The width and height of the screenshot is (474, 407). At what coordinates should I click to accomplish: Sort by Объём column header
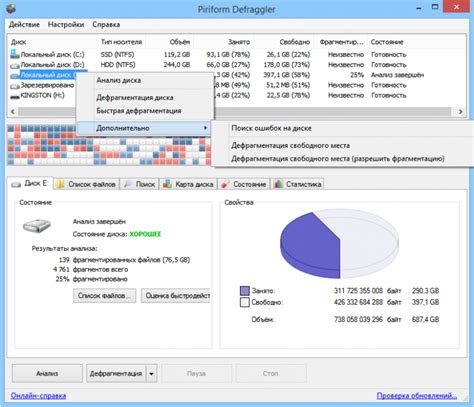[x=170, y=42]
